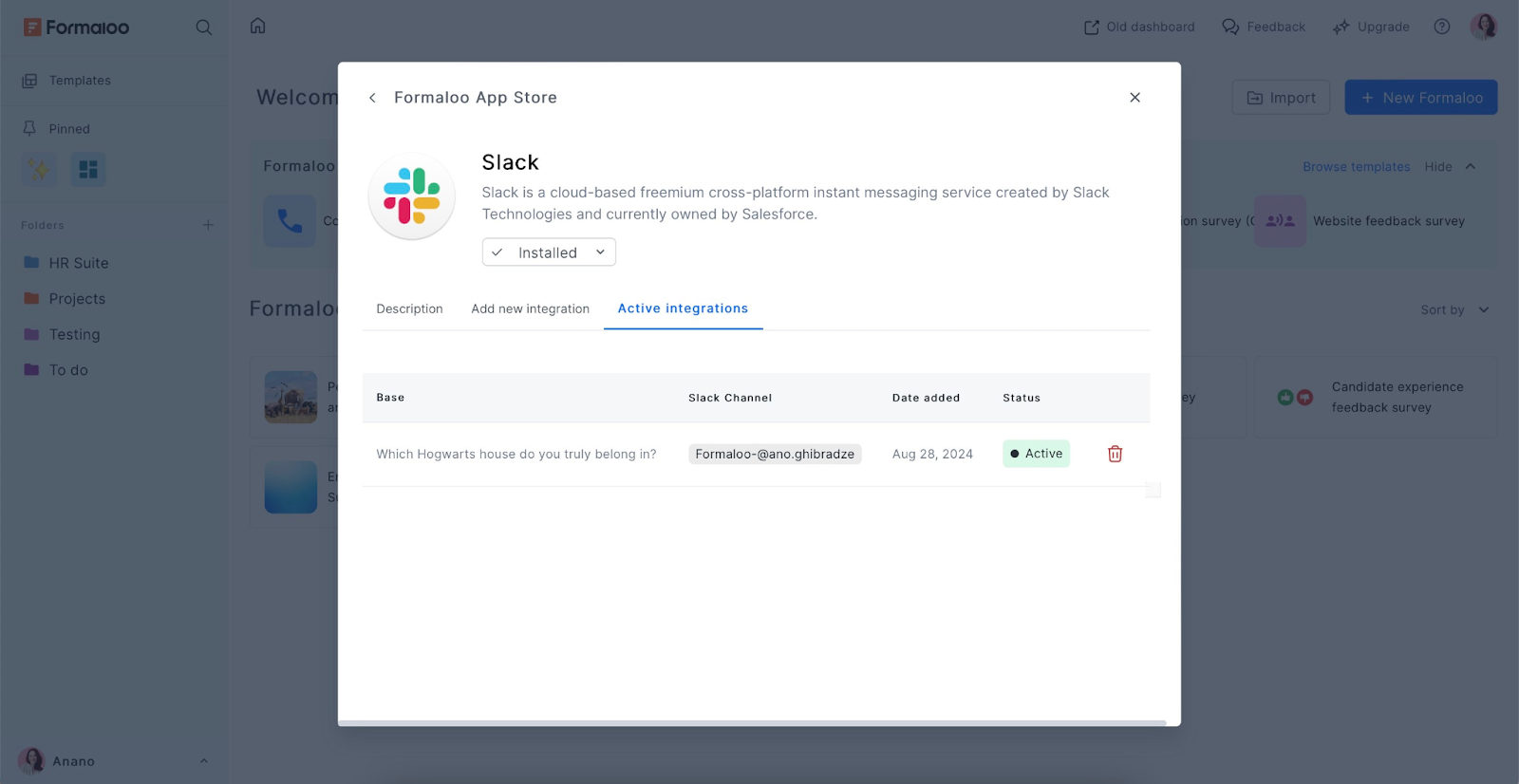This screenshot has height=784, width=1519.
Task: Click the Feedback link
Action: [x=1264, y=27]
